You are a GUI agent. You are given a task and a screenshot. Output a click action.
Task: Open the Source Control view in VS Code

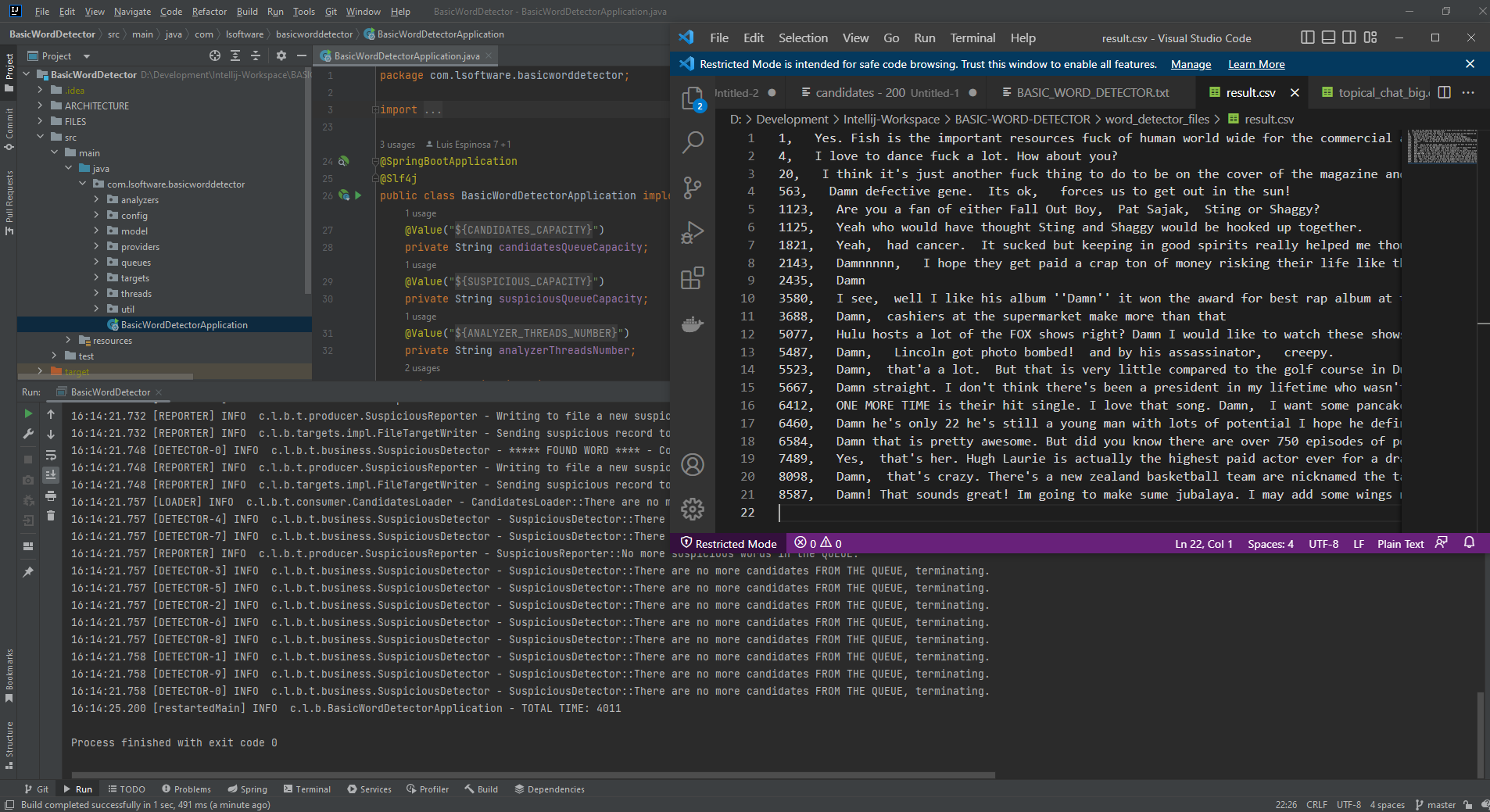[693, 187]
